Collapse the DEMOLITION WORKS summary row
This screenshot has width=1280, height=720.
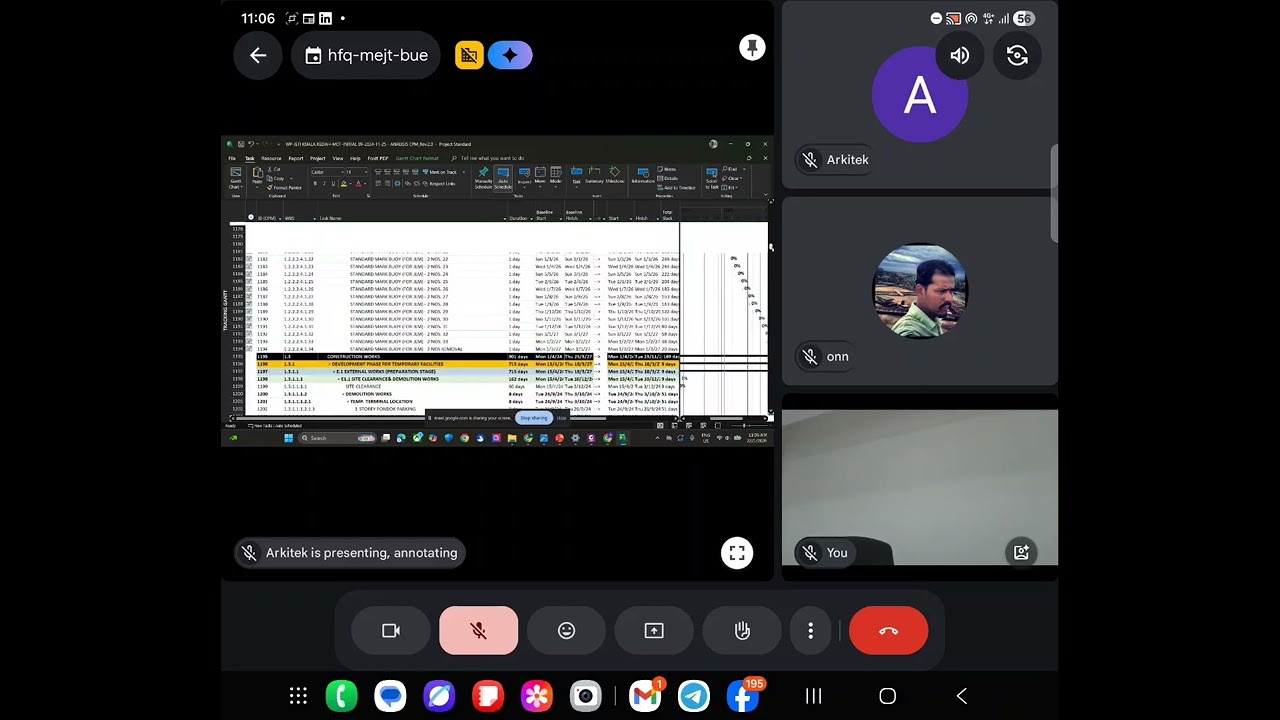pyautogui.click(x=342, y=394)
